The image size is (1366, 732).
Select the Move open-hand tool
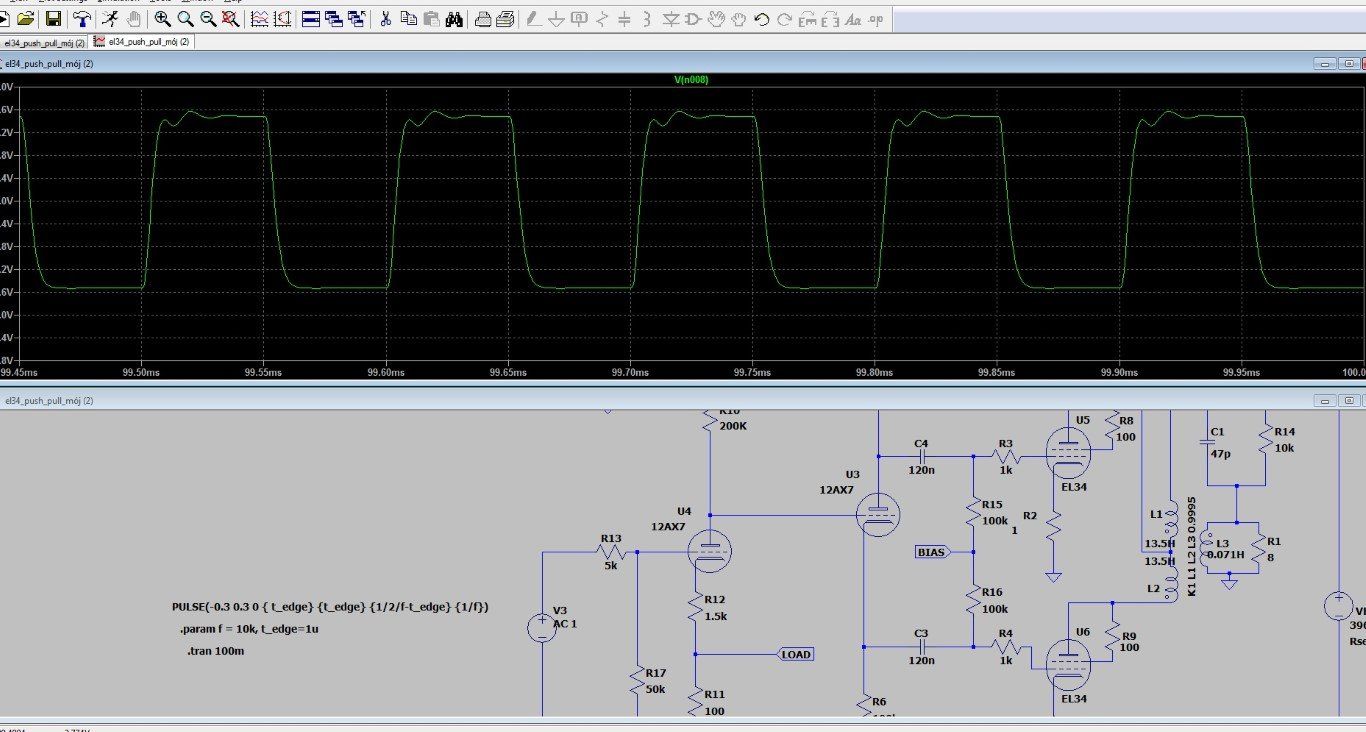715,19
